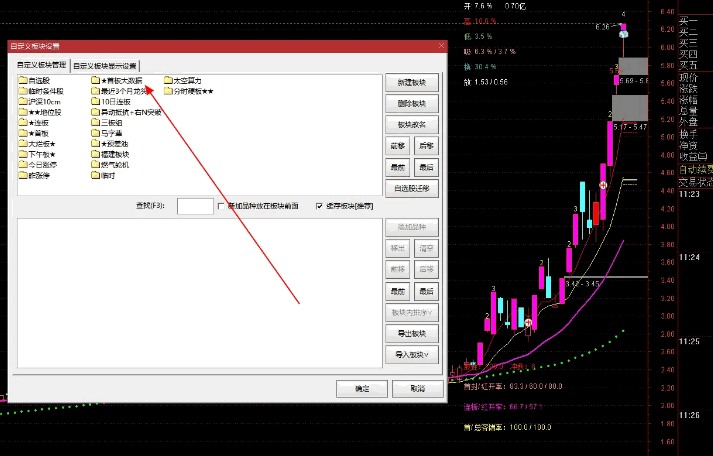The width and height of the screenshot is (713, 456).
Task: Confirm dialog with 确定 button
Action: 362,389
